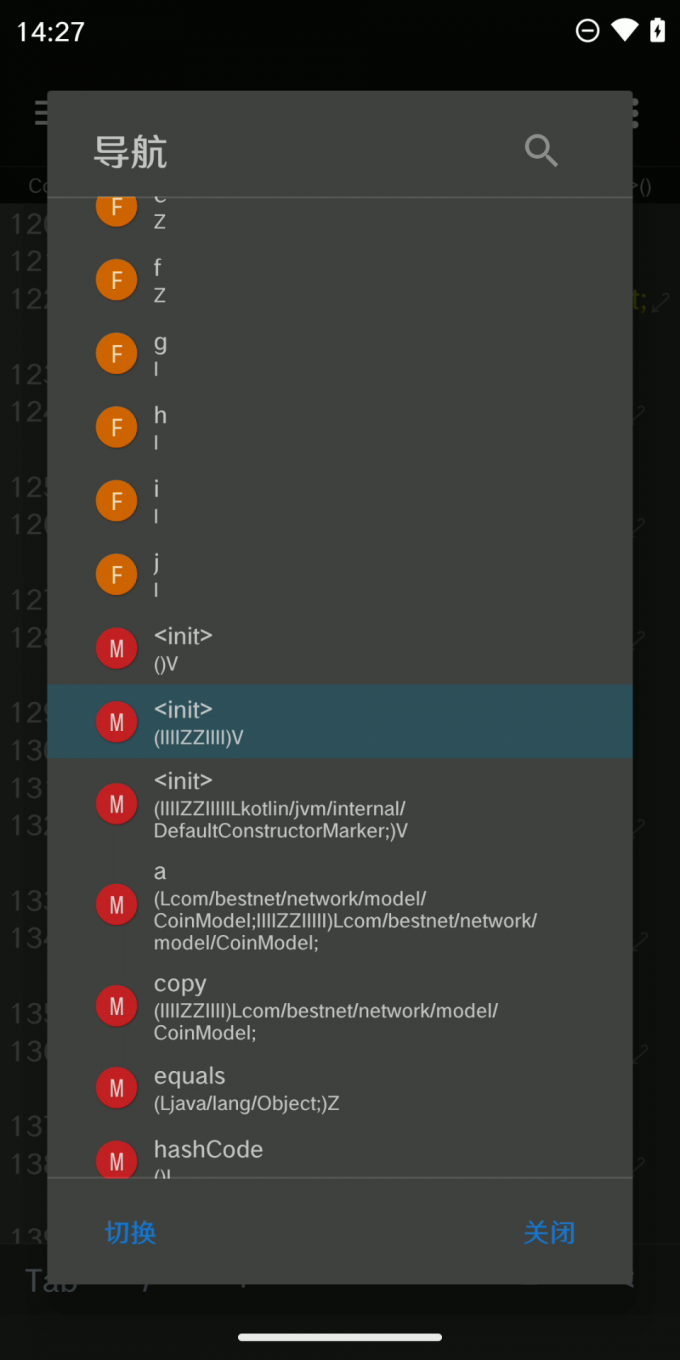Tap the 导航 dialog title
This screenshot has height=1360, width=680.
(x=130, y=152)
